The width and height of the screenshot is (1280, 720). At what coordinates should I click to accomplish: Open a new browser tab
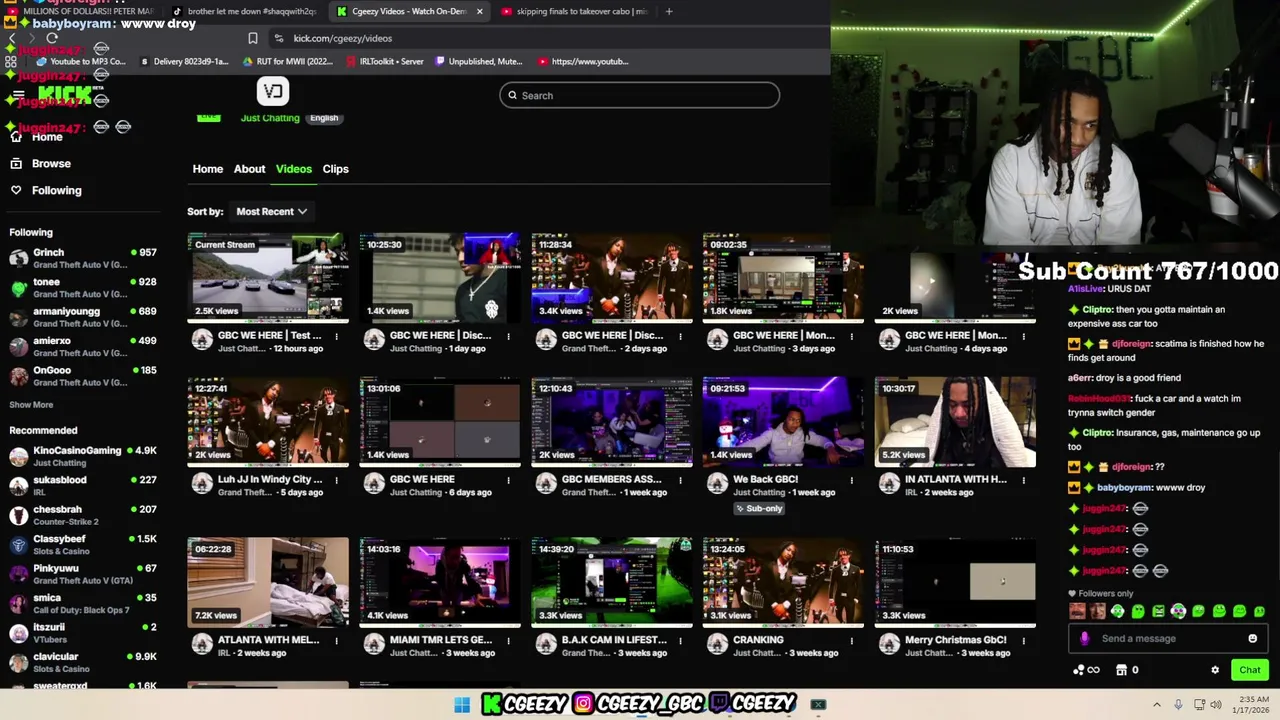pyautogui.click(x=669, y=11)
